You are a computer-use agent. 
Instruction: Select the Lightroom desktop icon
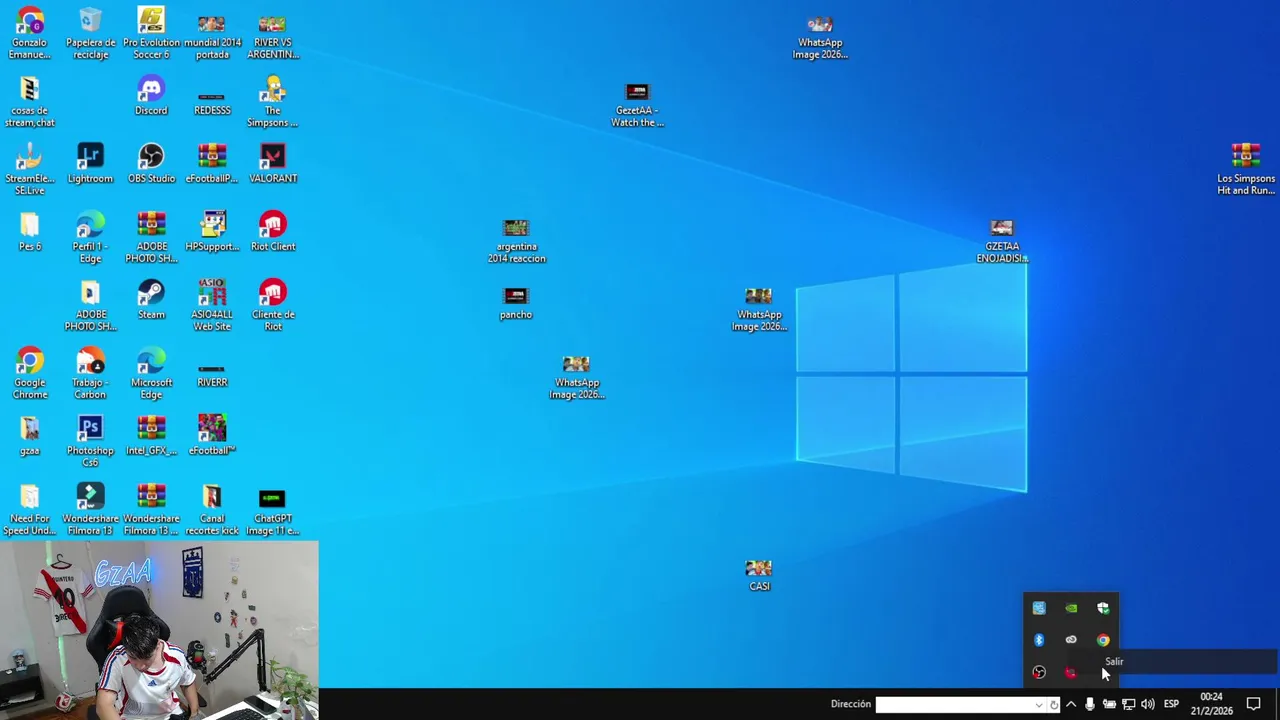[90, 164]
